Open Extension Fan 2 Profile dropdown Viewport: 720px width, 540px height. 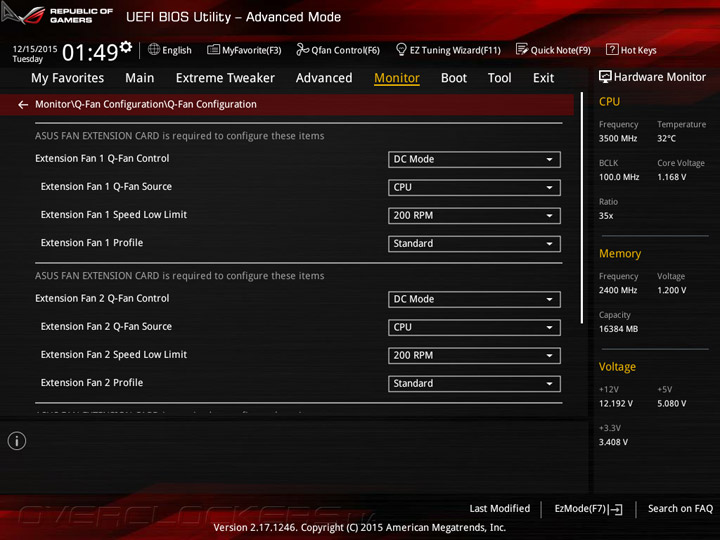(474, 384)
